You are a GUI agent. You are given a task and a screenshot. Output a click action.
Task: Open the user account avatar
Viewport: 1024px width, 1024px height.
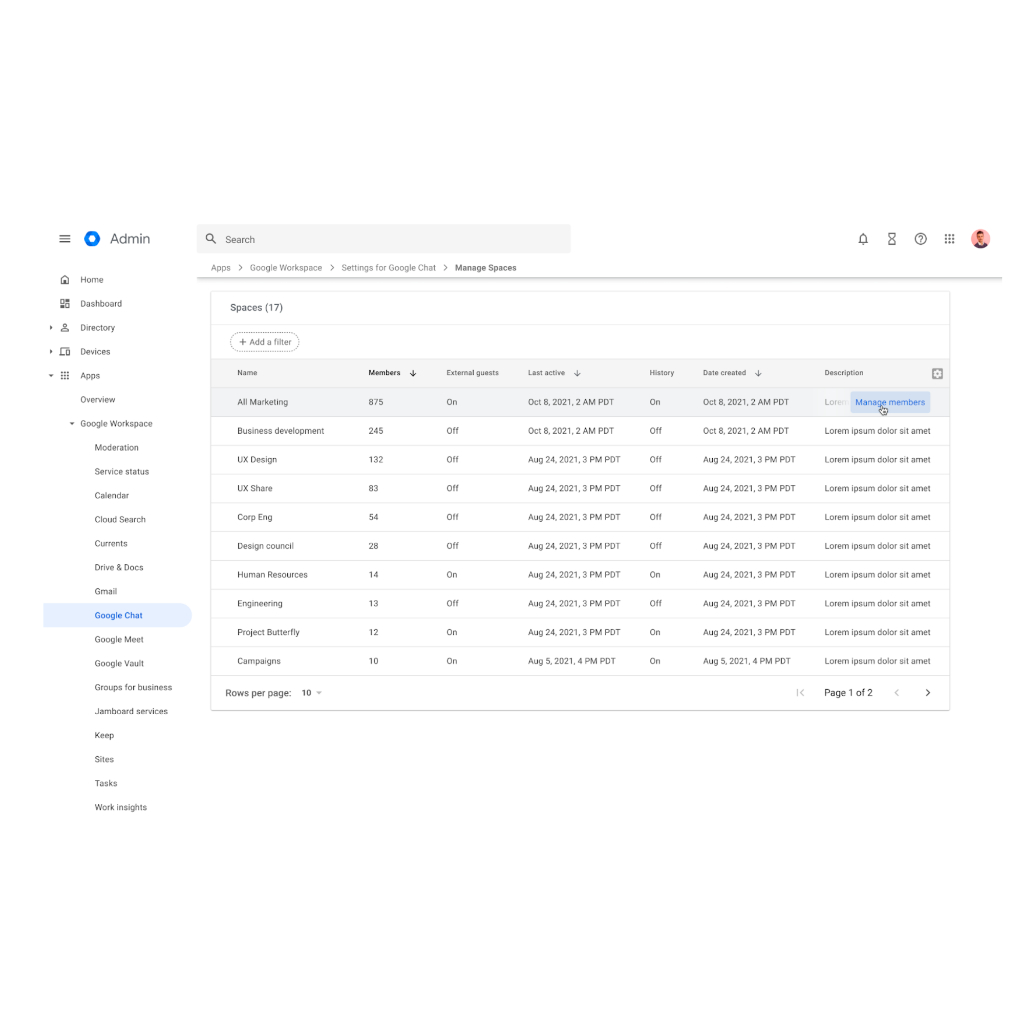tap(980, 239)
